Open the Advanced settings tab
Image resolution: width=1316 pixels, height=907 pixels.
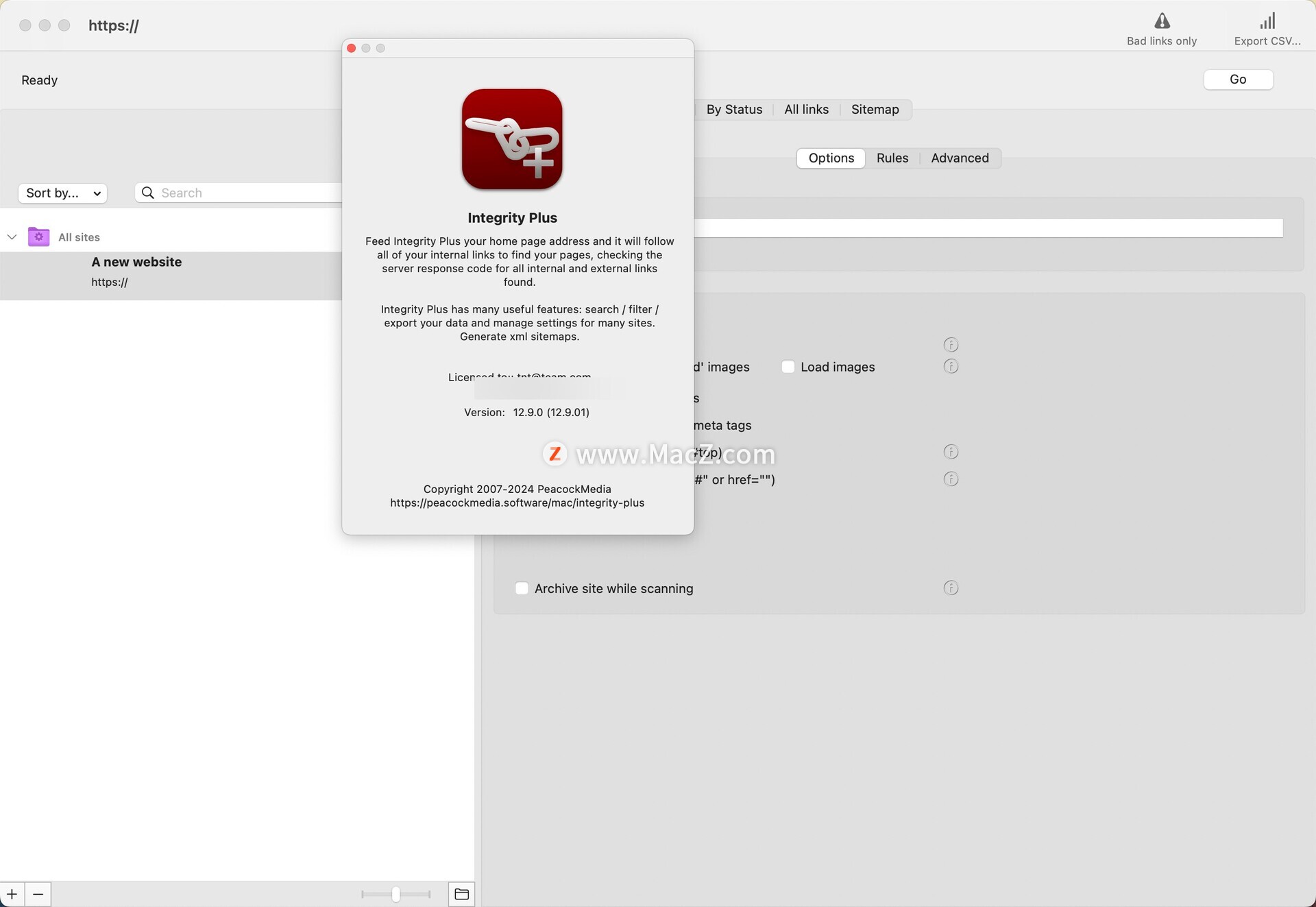(x=960, y=158)
